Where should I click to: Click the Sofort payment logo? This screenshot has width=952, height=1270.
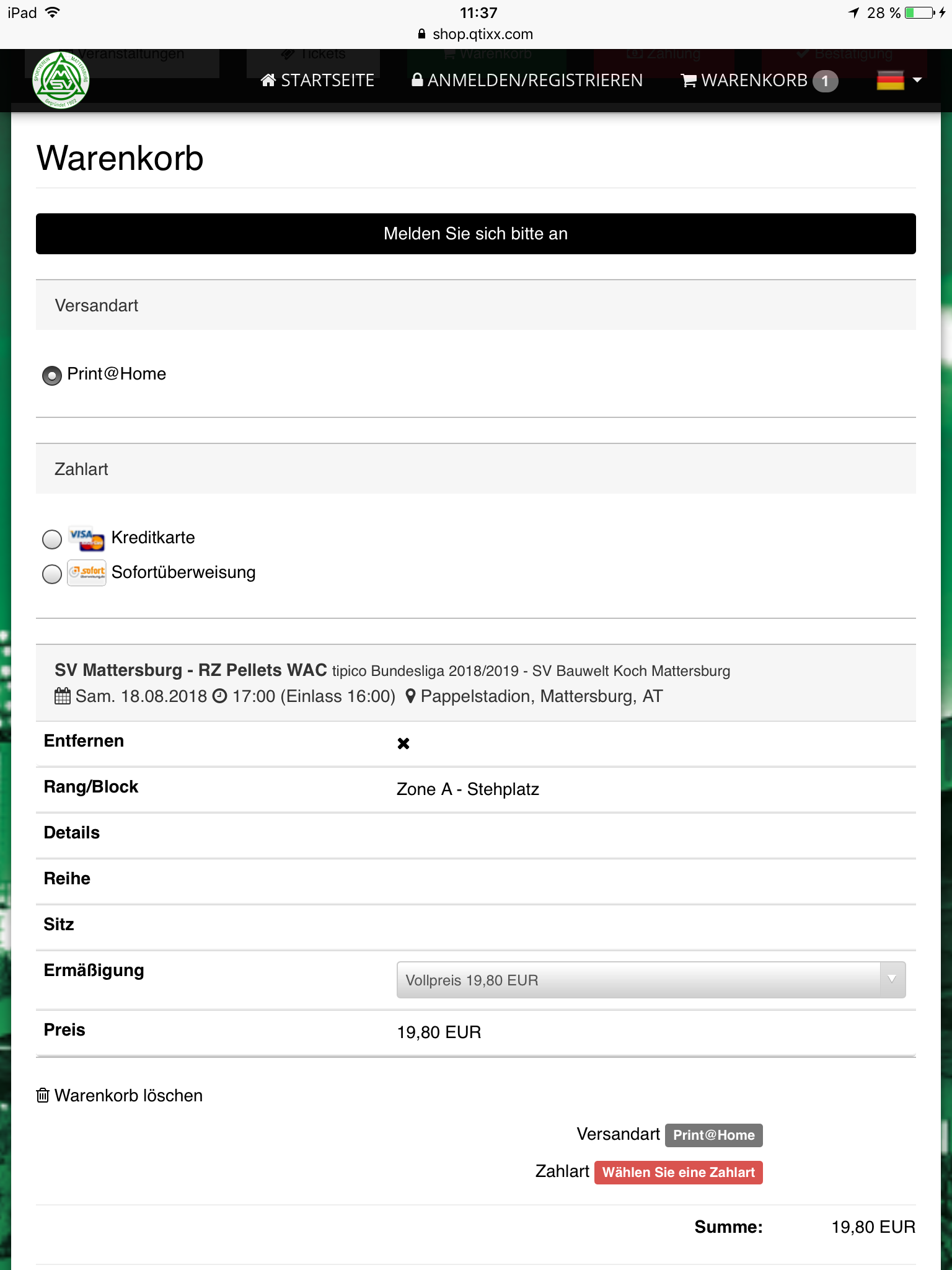point(87,572)
